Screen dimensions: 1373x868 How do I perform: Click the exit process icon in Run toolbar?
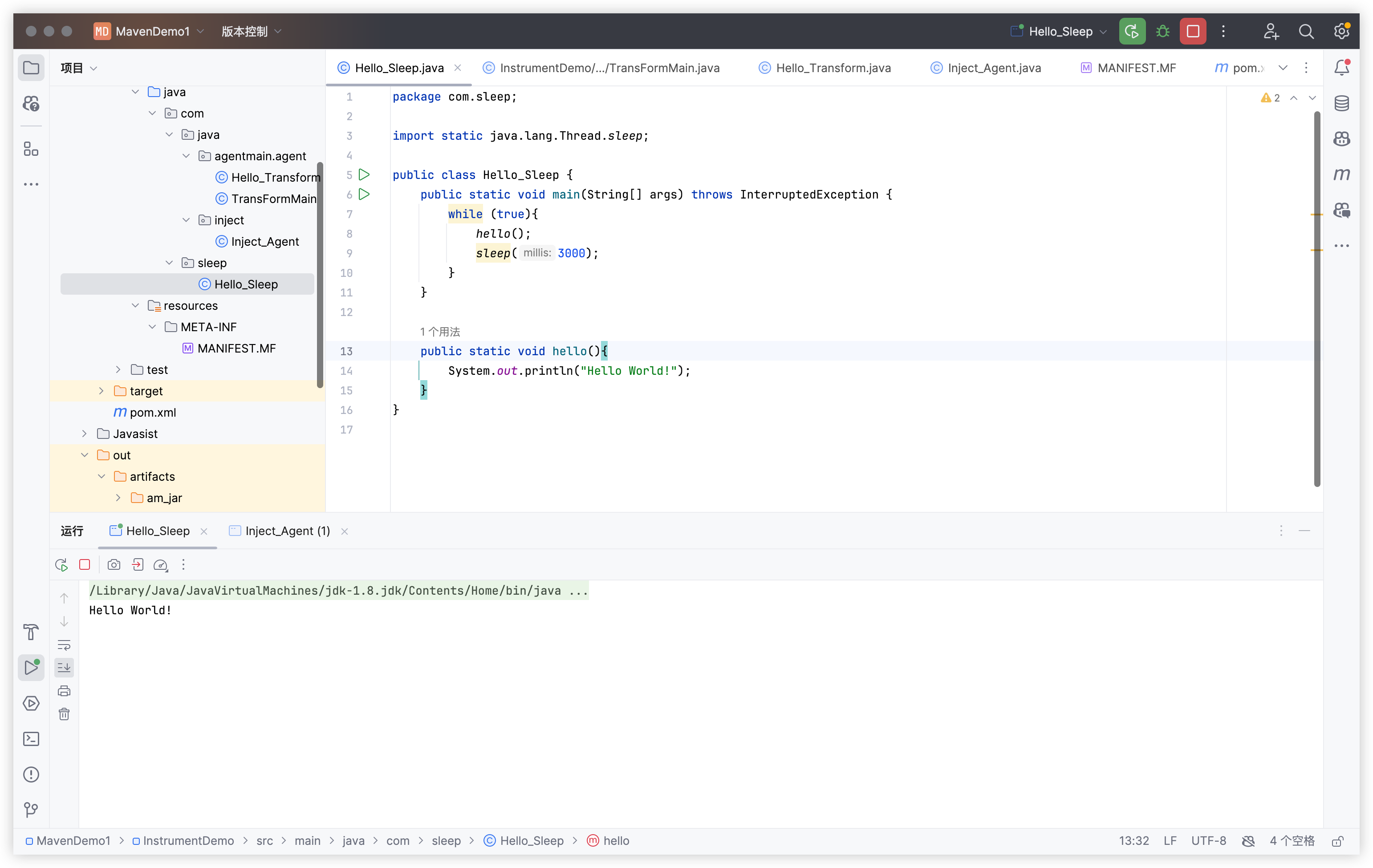pos(138,565)
